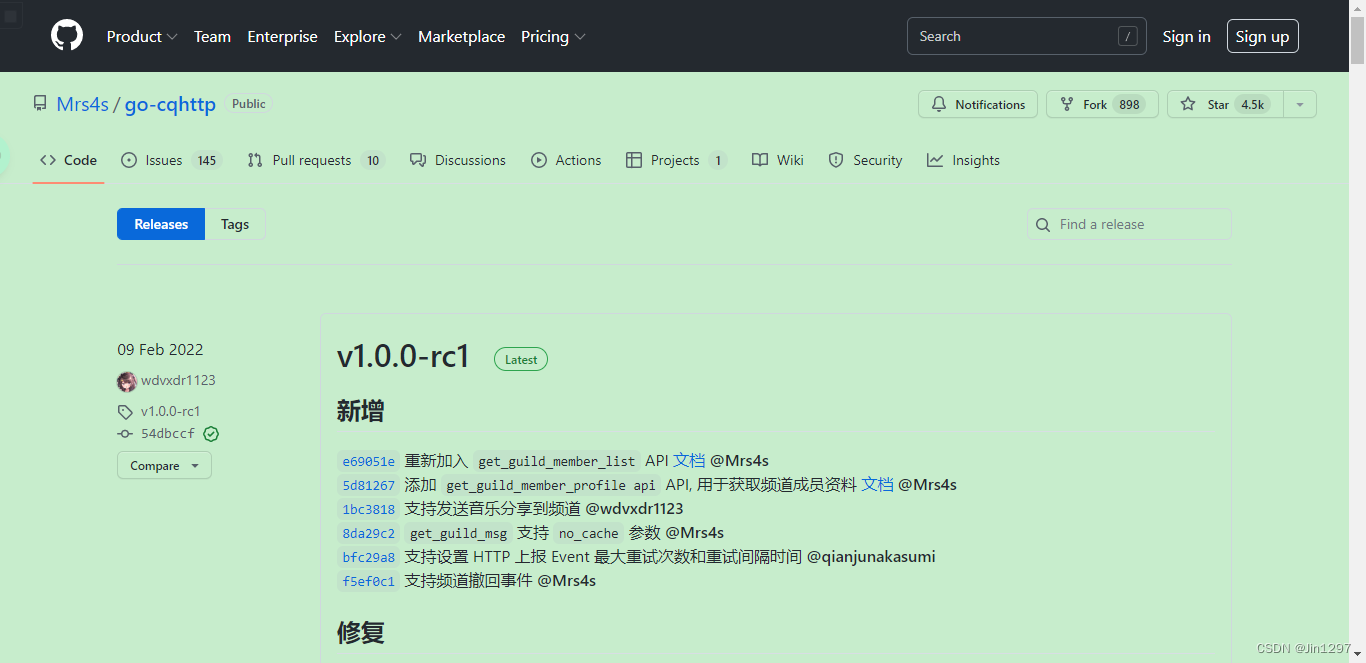Open the Code tab

click(69, 160)
